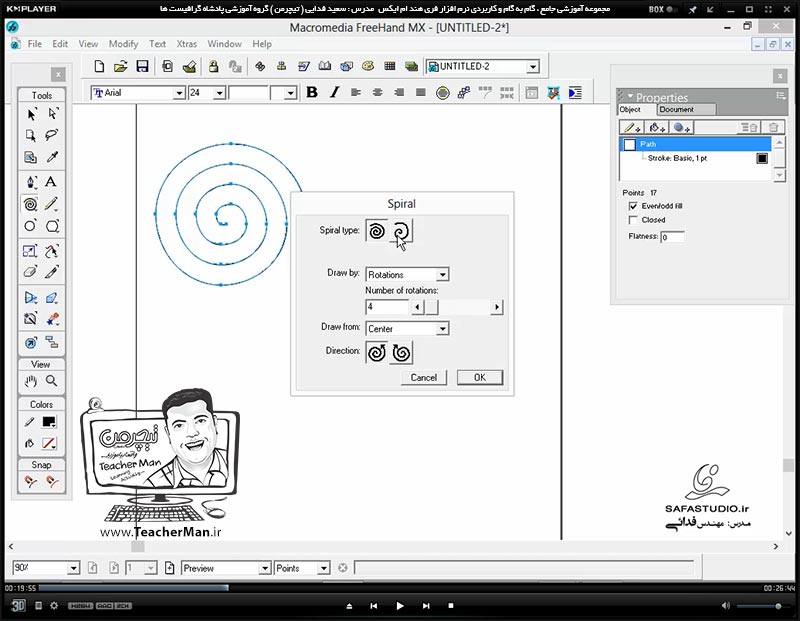The height and width of the screenshot is (621, 800).
Task: Pick the Eraser tool
Action: point(30,271)
